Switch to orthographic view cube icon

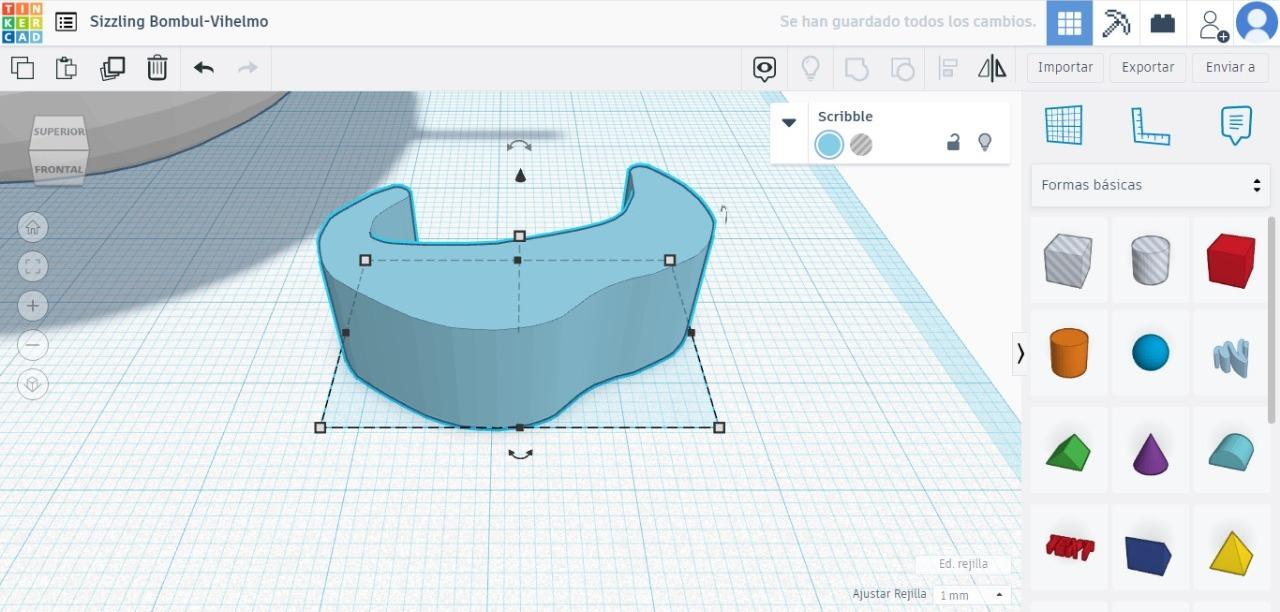[33, 384]
